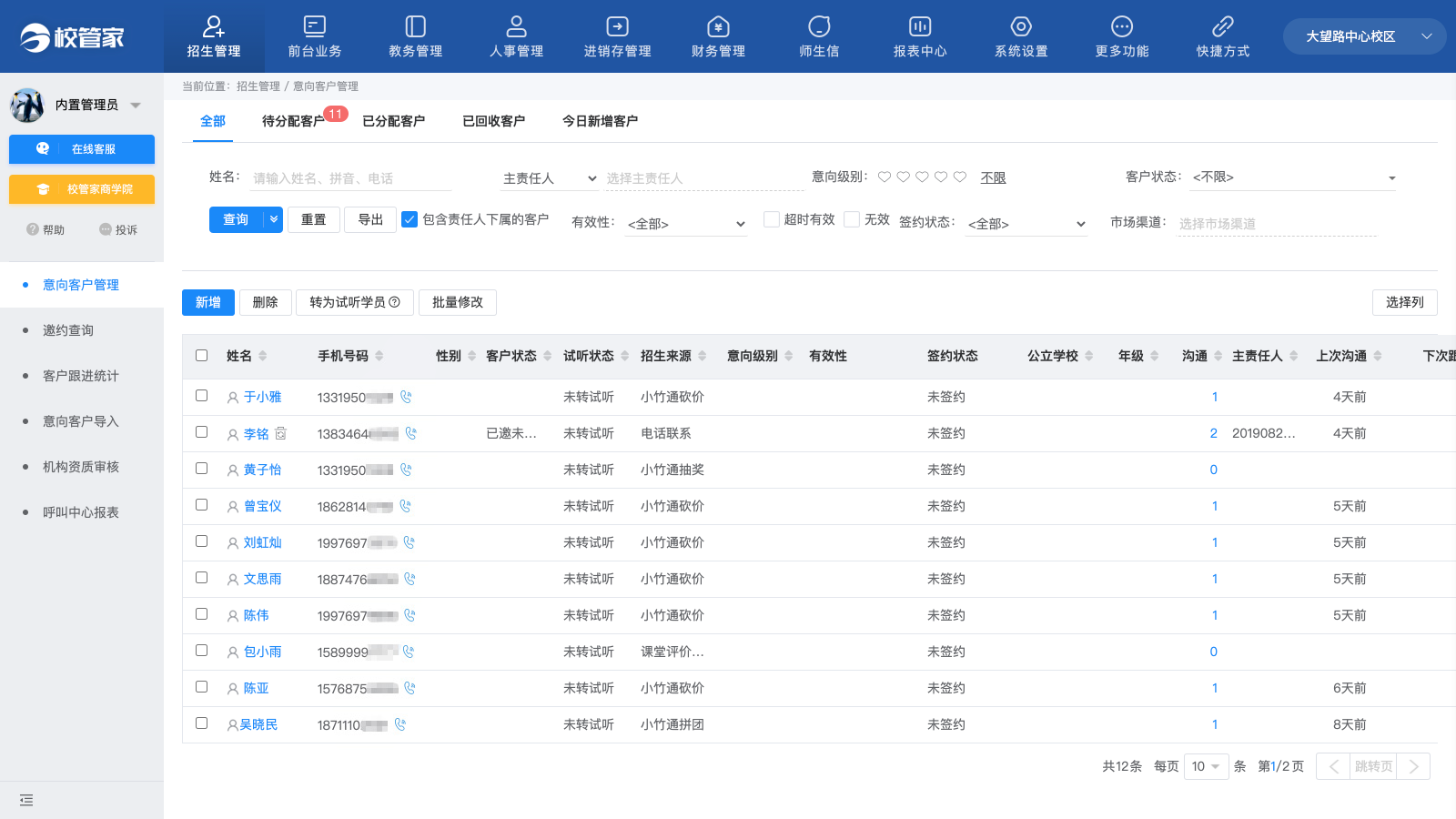Open the 签约状态 dropdown
The width and height of the screenshot is (1456, 819).
1026,224
